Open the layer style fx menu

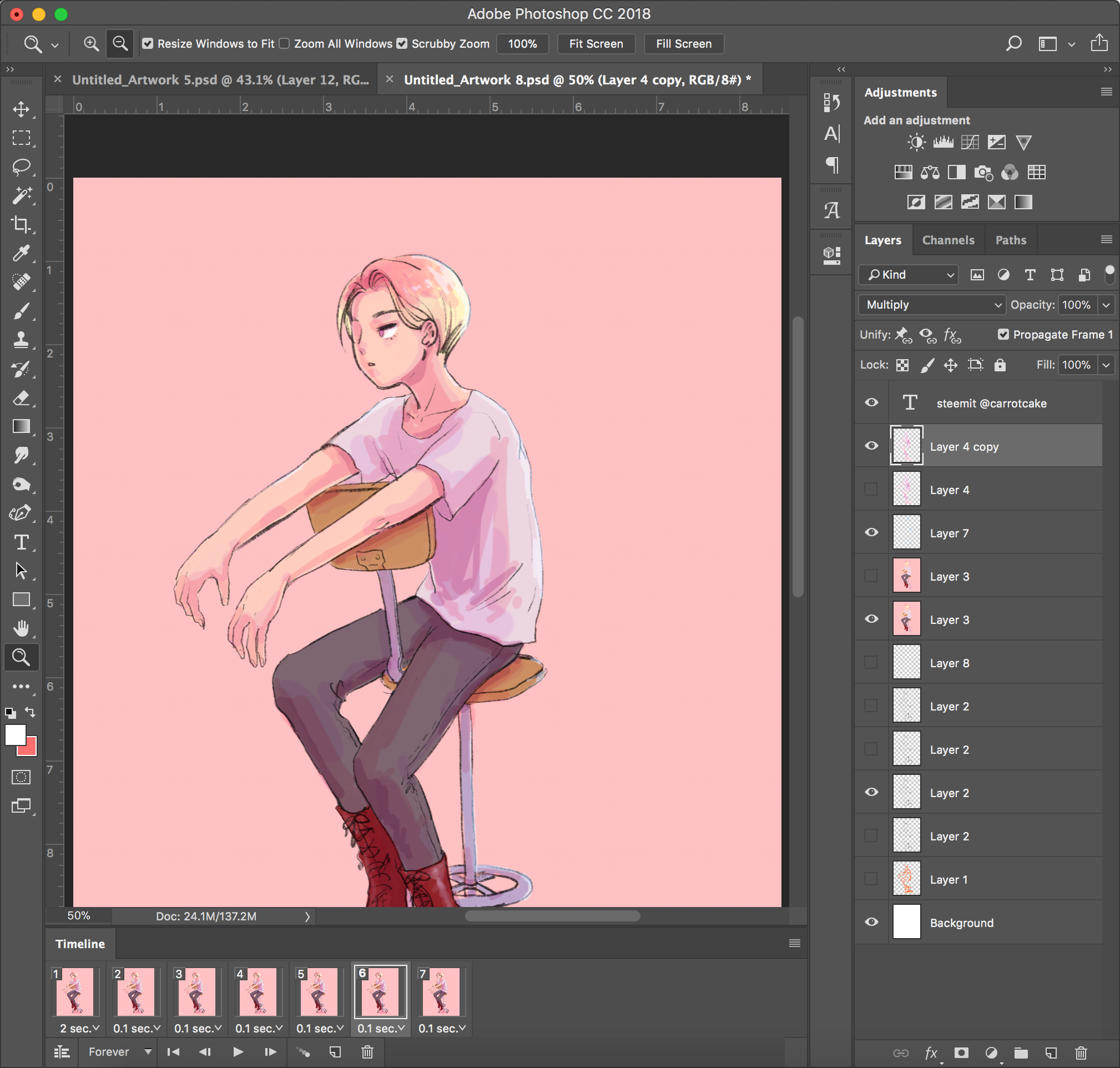932,1053
